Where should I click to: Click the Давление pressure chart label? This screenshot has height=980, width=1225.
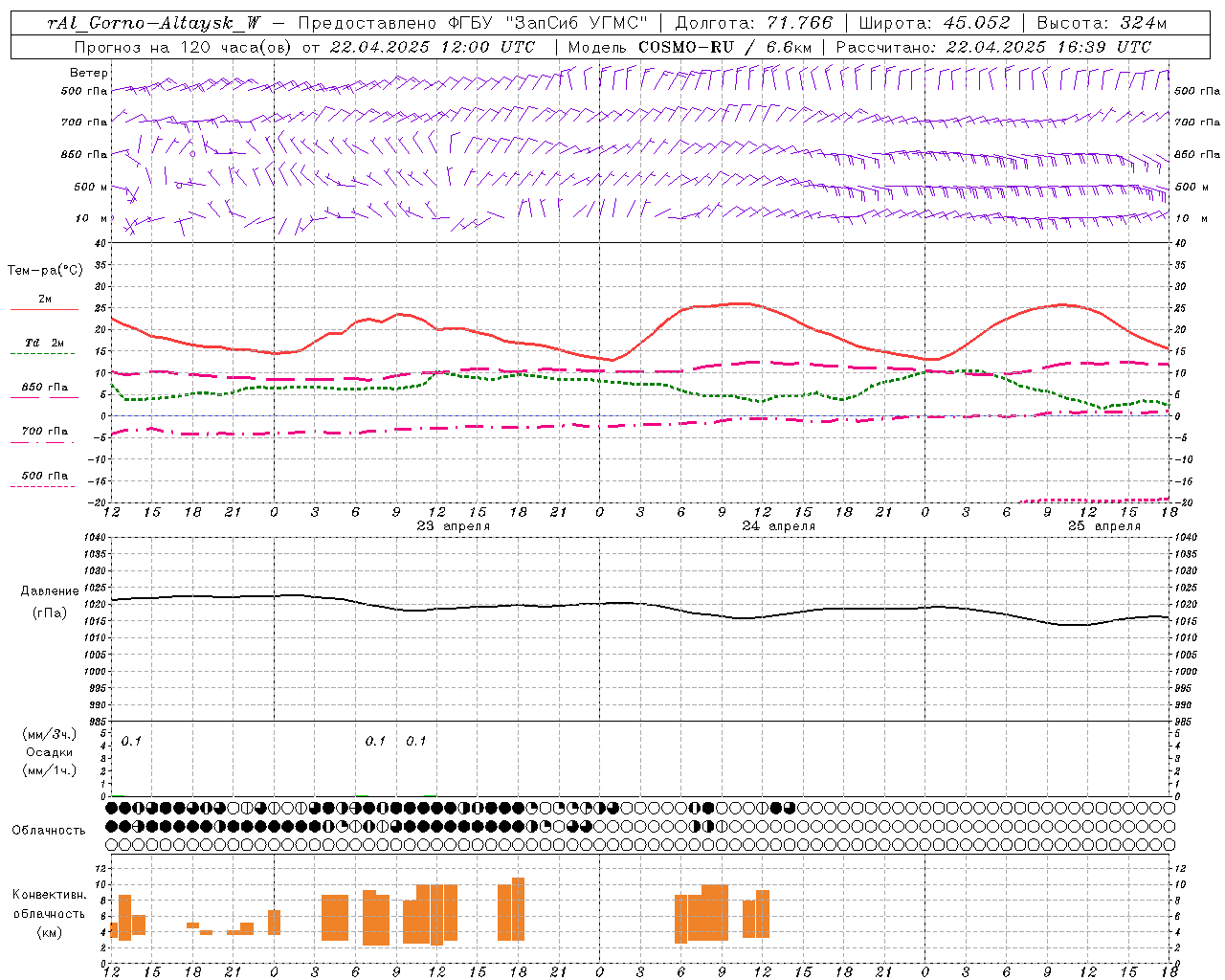tap(49, 591)
